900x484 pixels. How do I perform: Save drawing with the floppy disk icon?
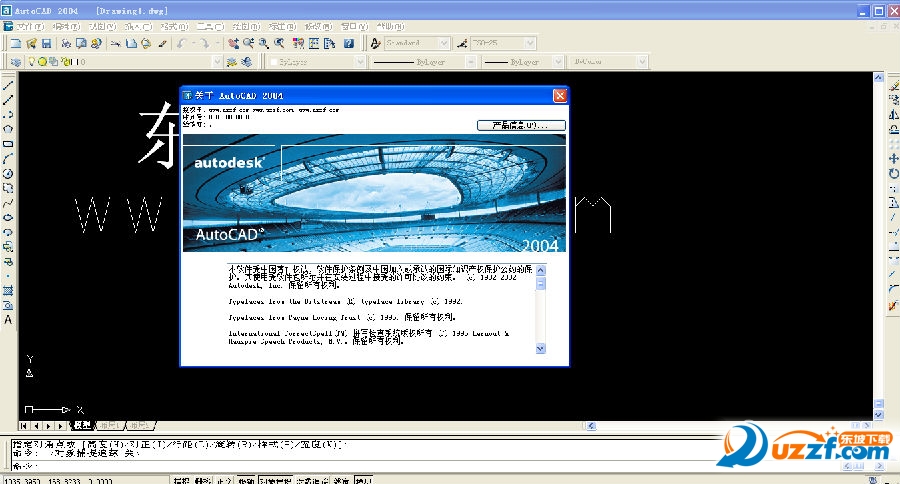[x=46, y=44]
